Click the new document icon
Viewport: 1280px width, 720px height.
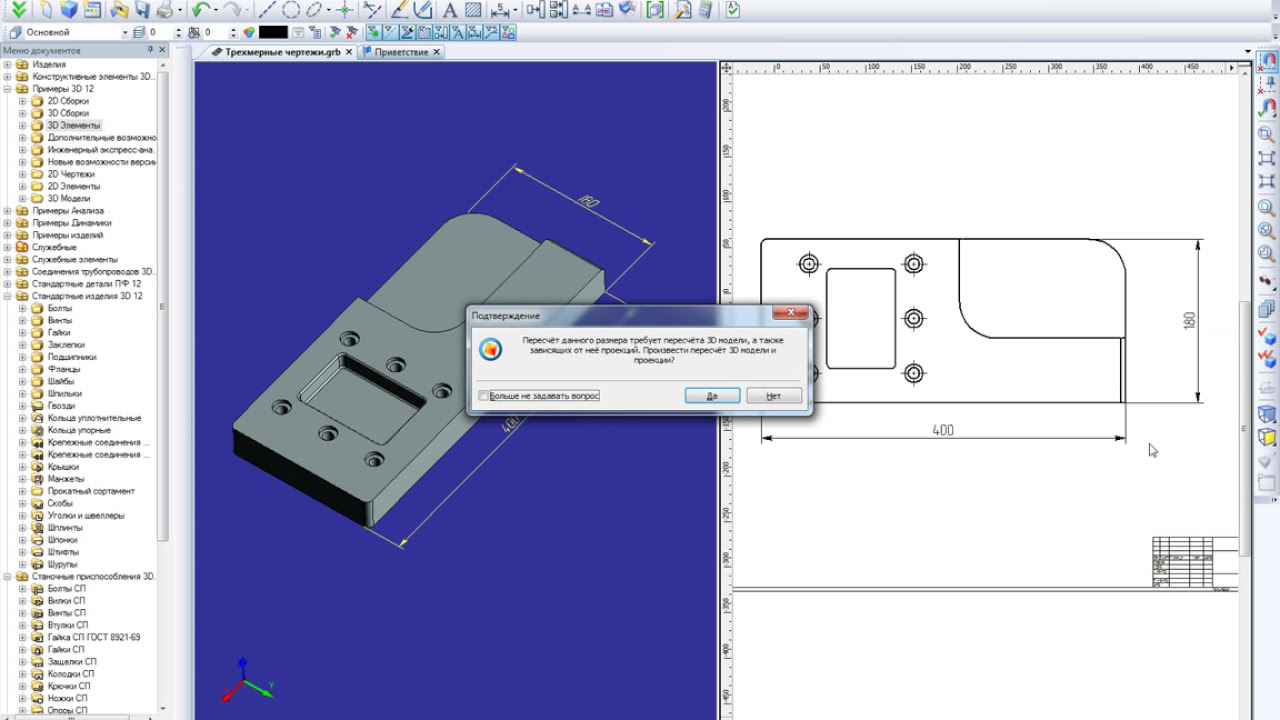46,10
